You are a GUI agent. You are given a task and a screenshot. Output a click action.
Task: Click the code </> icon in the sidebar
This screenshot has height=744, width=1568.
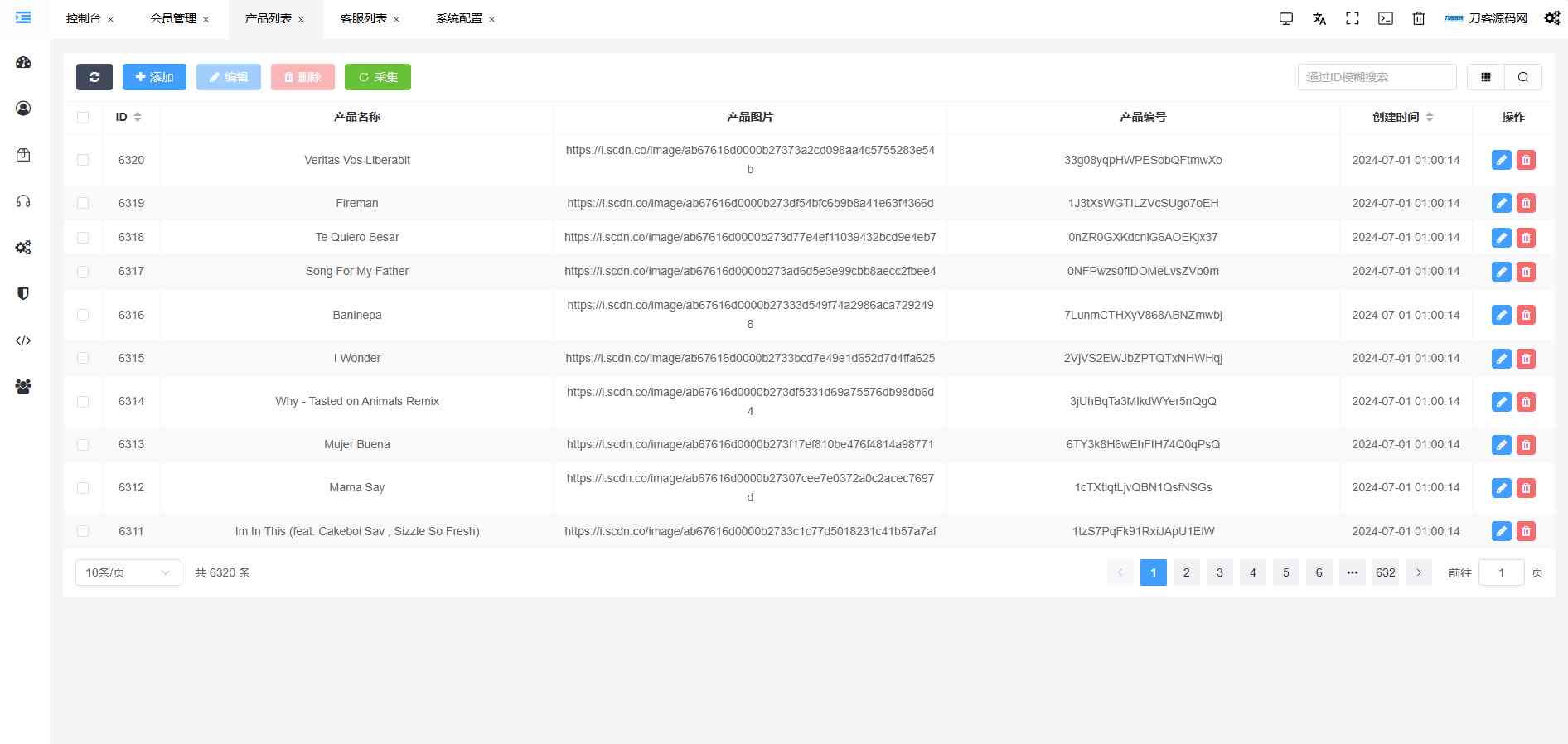[23, 340]
